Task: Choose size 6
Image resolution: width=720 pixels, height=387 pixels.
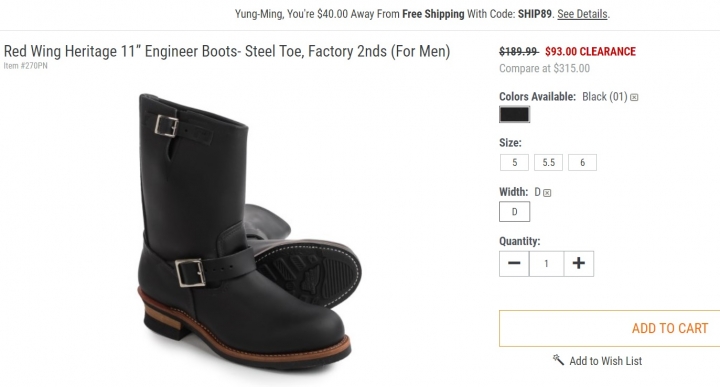Action: pyautogui.click(x=582, y=163)
